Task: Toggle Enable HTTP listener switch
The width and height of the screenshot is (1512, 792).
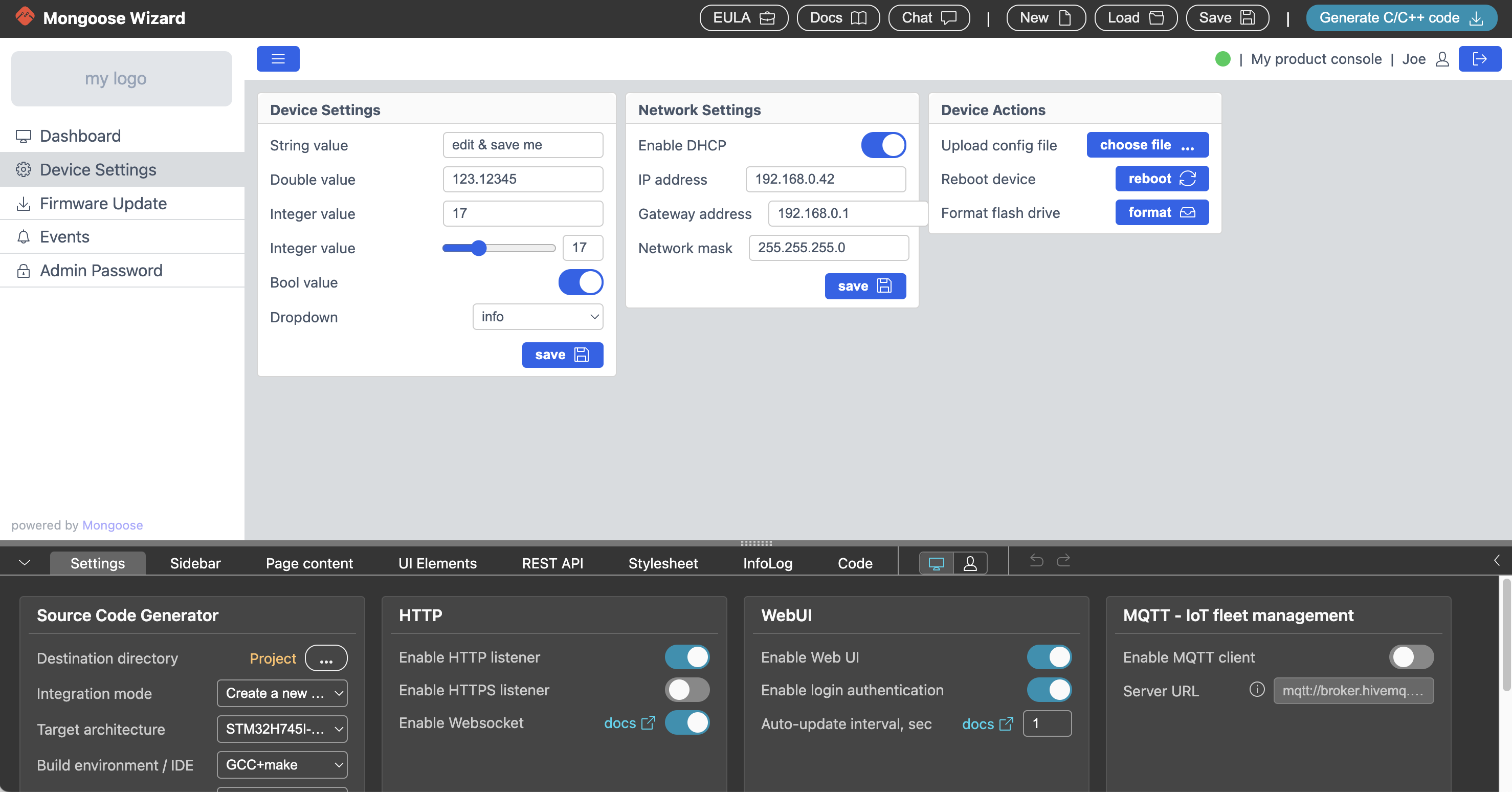Action: click(x=687, y=657)
